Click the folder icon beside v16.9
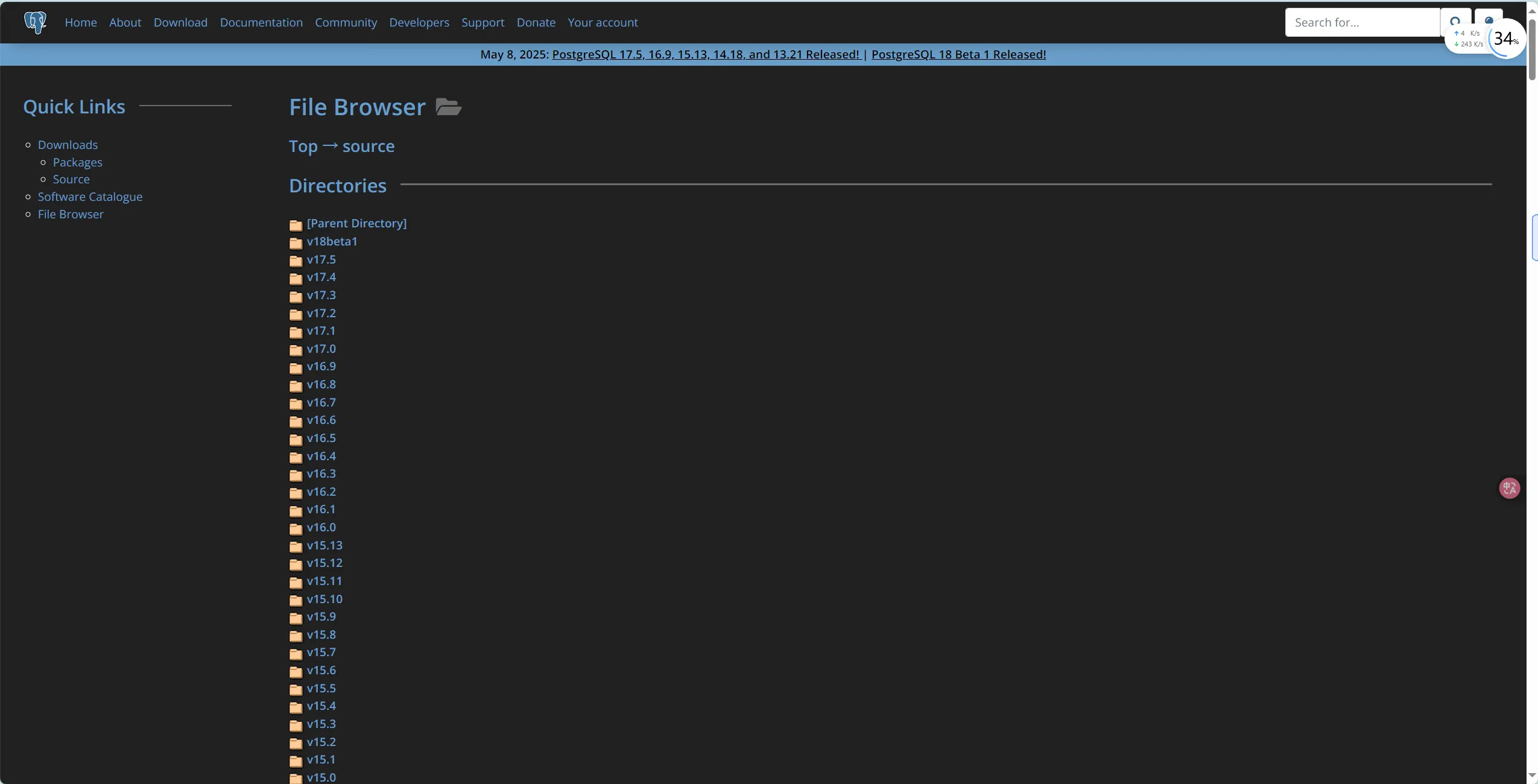The height and width of the screenshot is (784, 1538). tap(296, 368)
